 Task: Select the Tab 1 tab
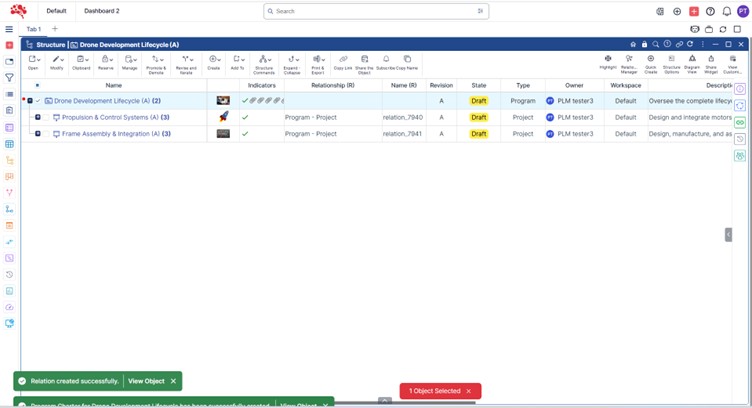pyautogui.click(x=34, y=29)
